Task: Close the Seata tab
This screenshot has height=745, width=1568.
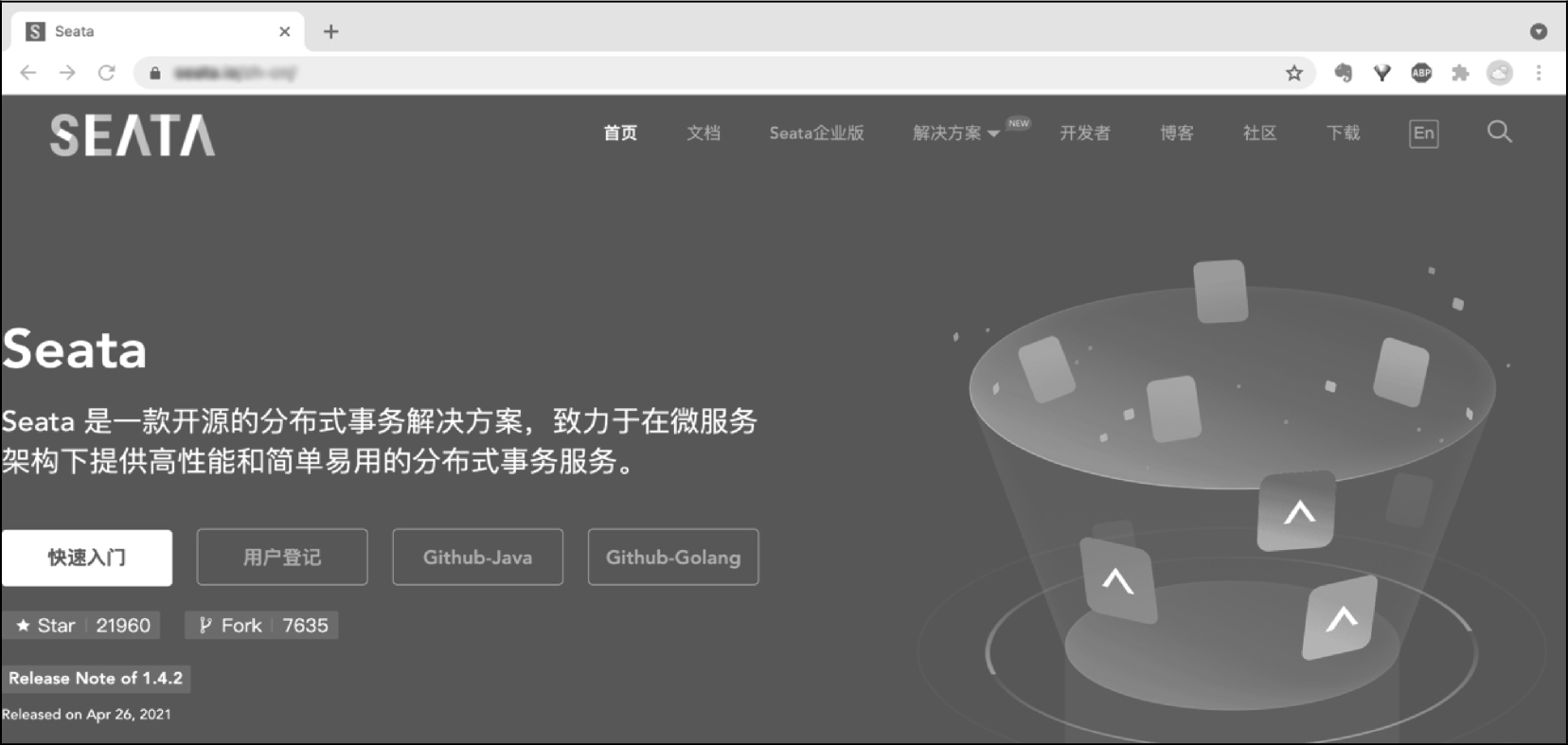Action: 285,31
